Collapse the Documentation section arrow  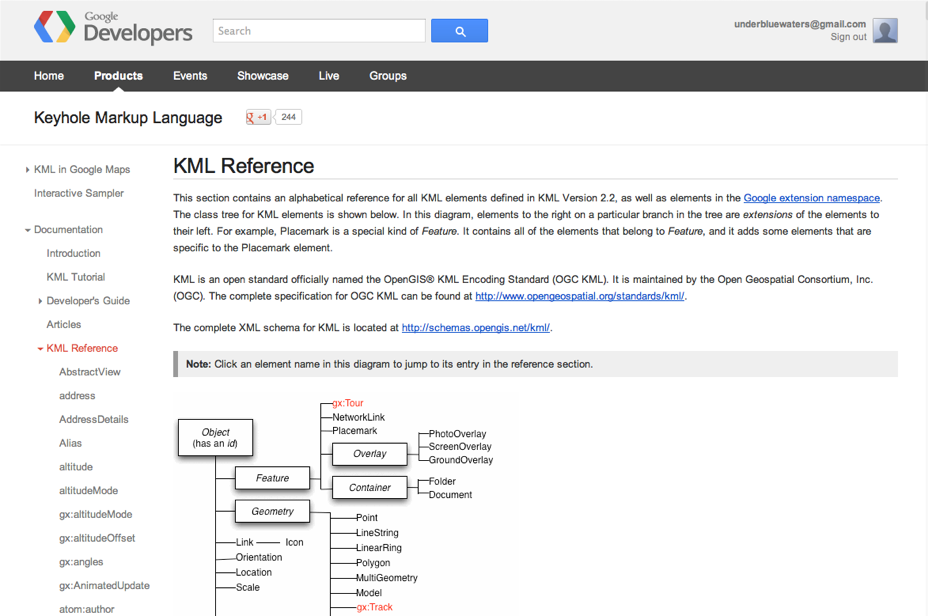[x=27, y=230]
